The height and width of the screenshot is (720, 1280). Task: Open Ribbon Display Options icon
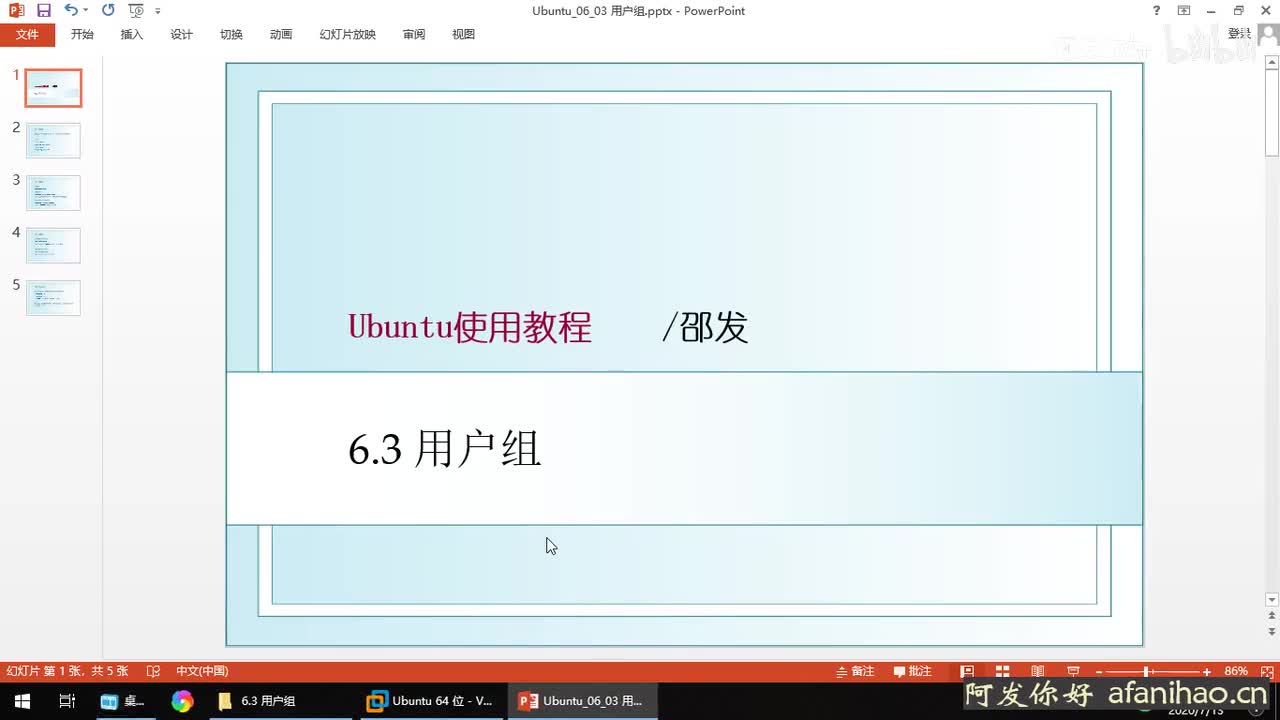(x=1184, y=11)
